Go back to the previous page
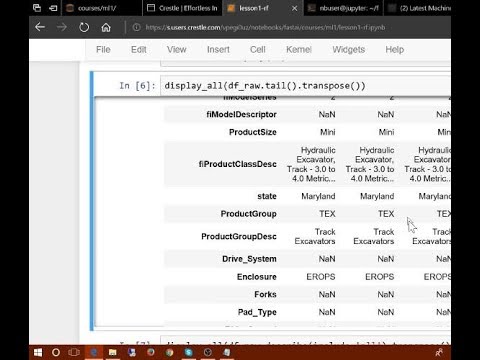 tap(40, 27)
